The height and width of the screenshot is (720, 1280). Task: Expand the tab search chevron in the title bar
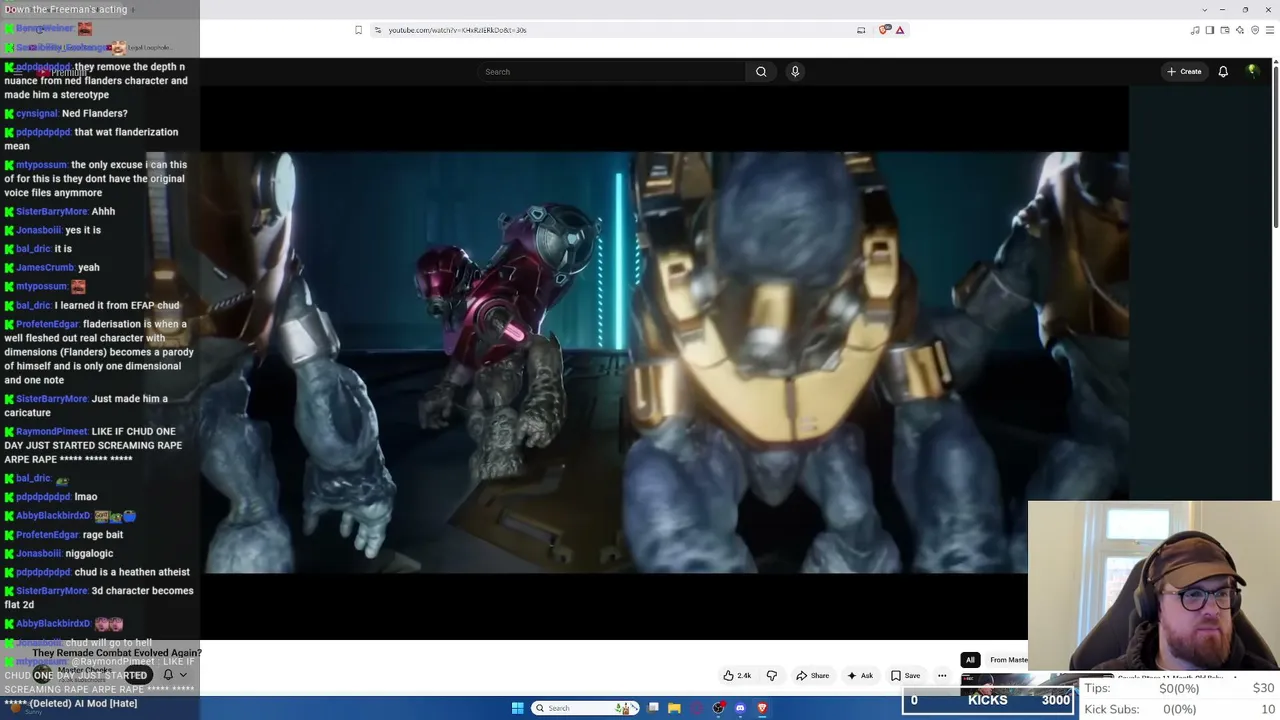click(1205, 9)
